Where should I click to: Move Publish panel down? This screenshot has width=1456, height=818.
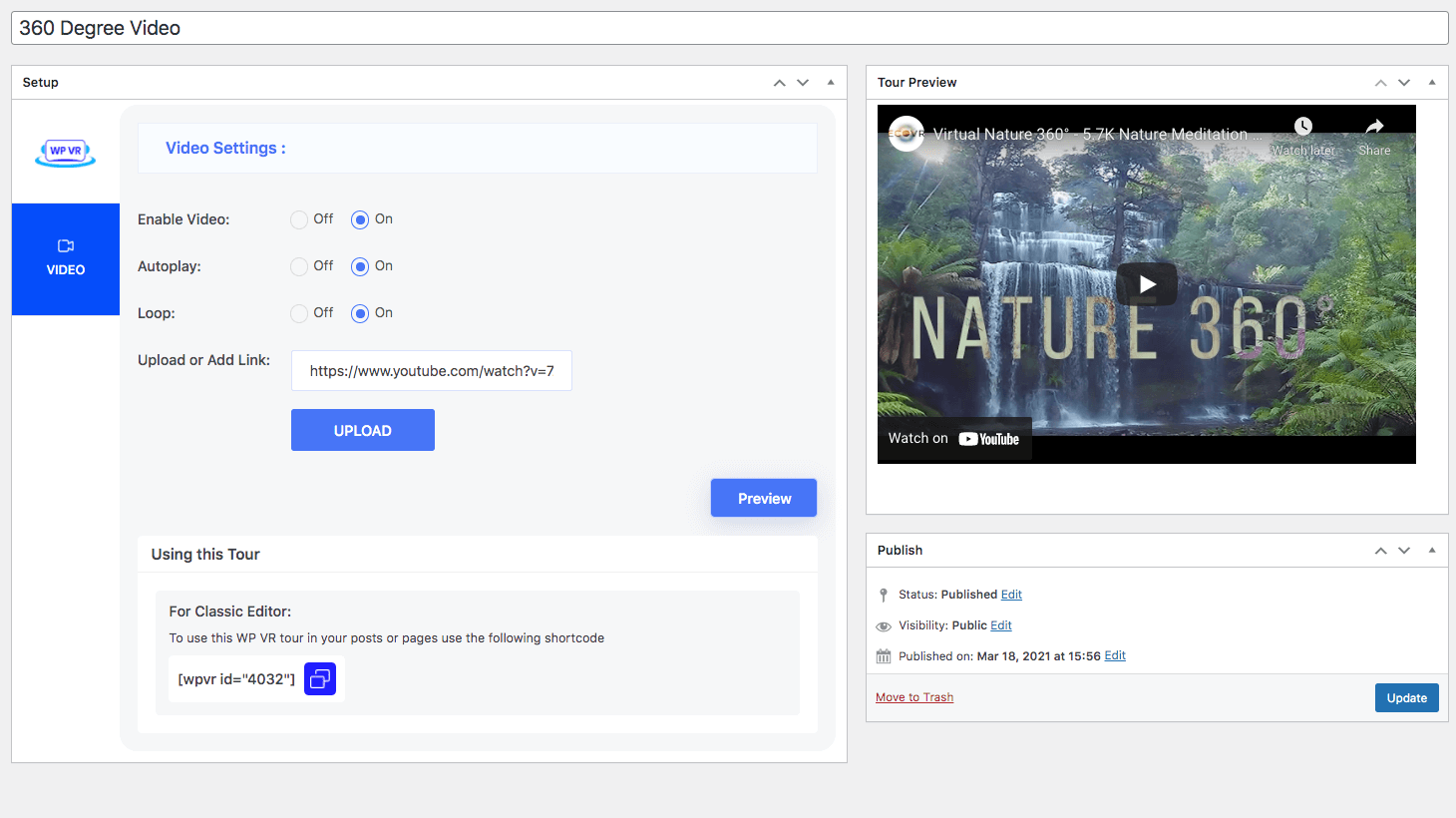coord(1404,551)
